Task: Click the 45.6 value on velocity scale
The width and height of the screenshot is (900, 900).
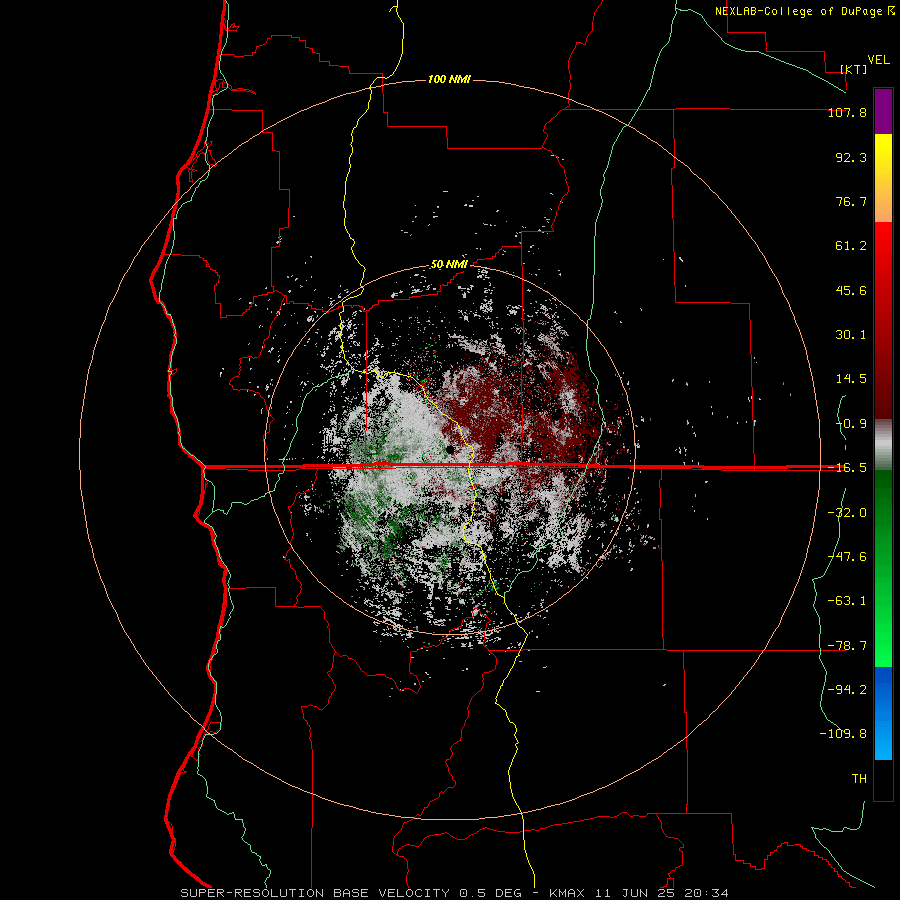Action: click(x=851, y=290)
